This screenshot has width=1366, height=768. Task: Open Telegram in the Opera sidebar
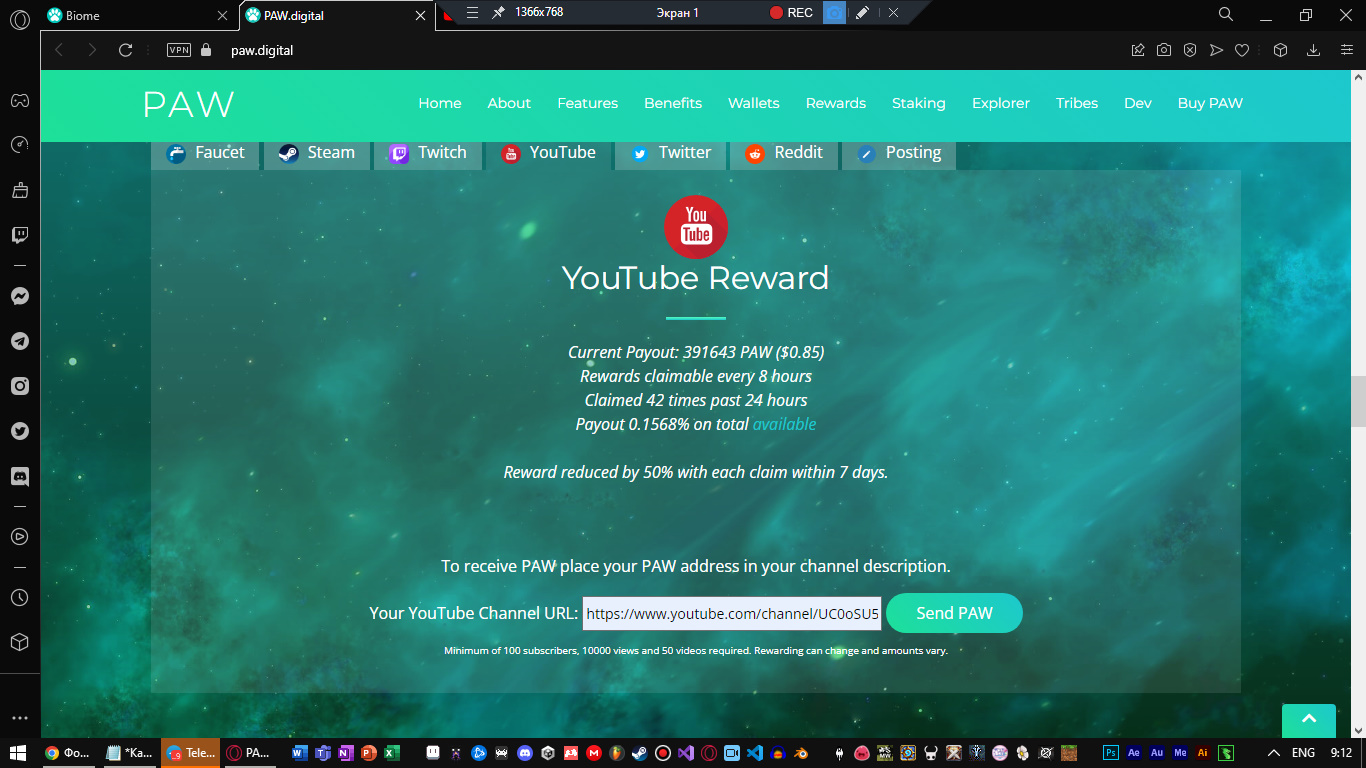(20, 341)
